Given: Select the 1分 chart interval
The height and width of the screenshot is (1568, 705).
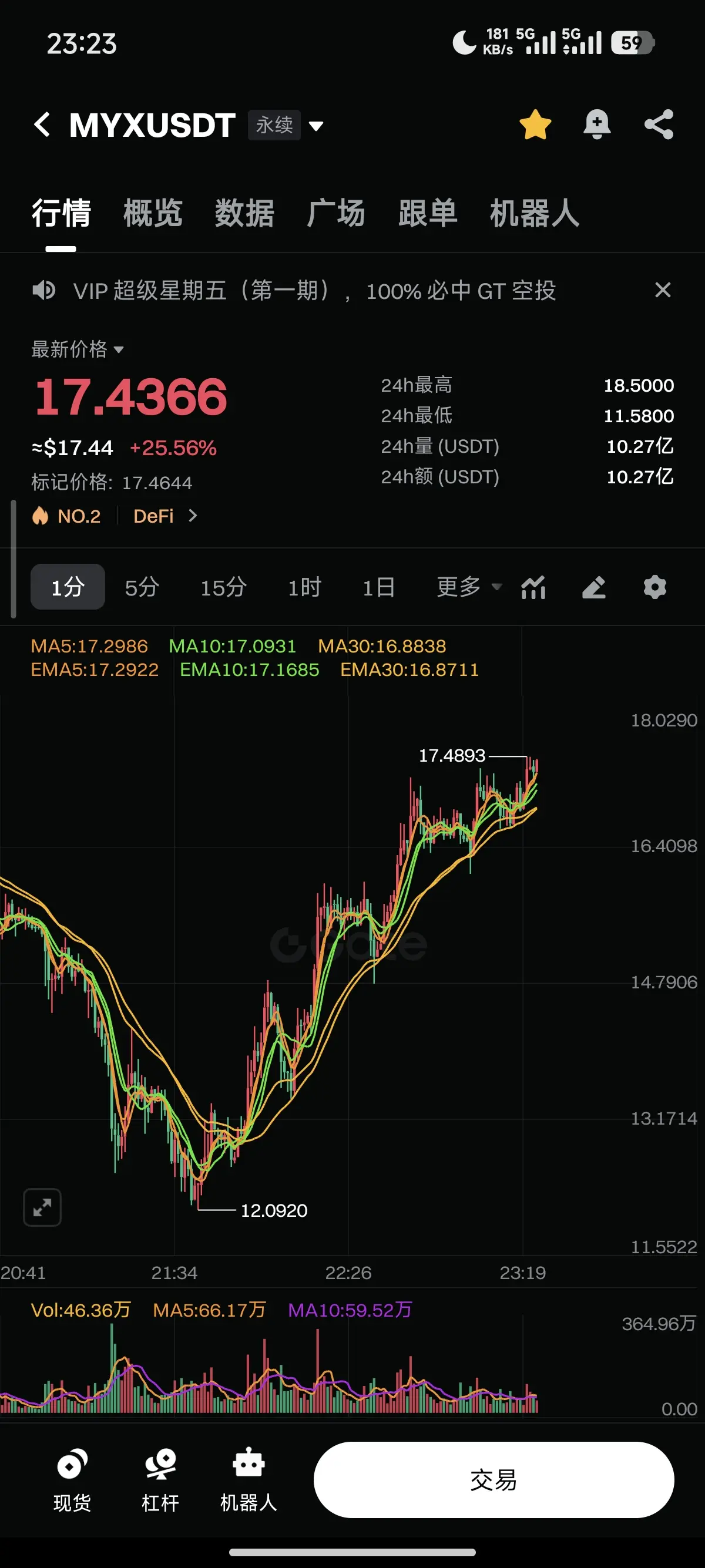Looking at the screenshot, I should [68, 587].
